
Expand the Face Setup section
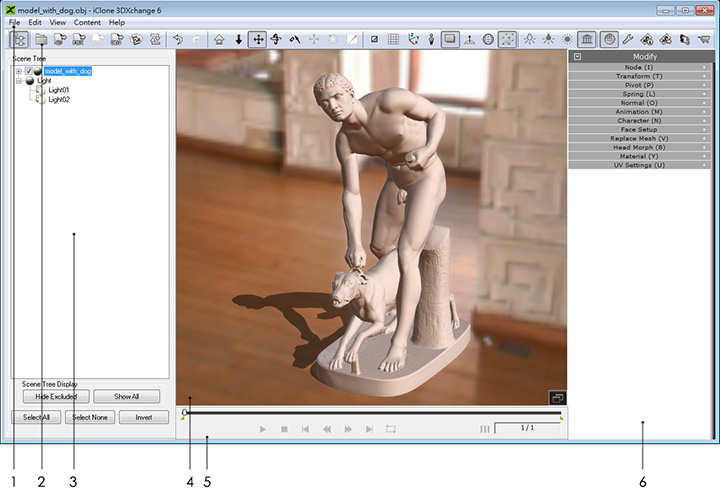point(639,129)
